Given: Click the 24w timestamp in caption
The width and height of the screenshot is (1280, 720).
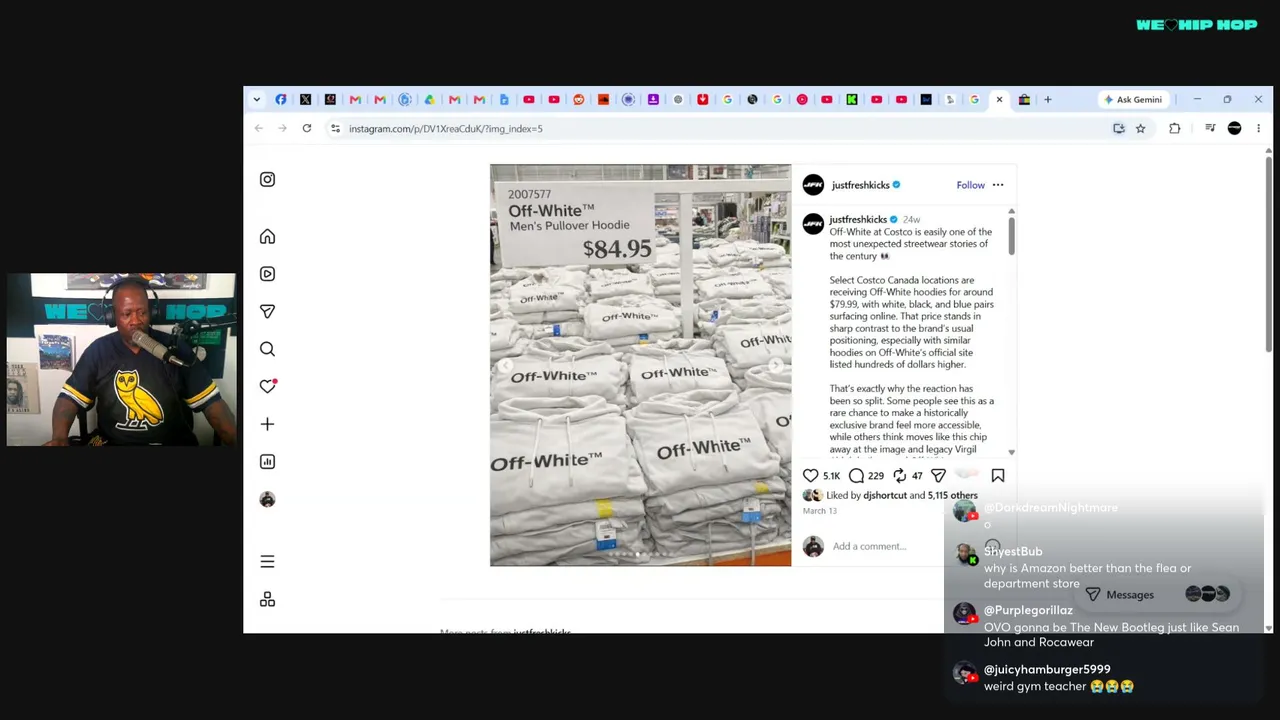Looking at the screenshot, I should click(911, 219).
